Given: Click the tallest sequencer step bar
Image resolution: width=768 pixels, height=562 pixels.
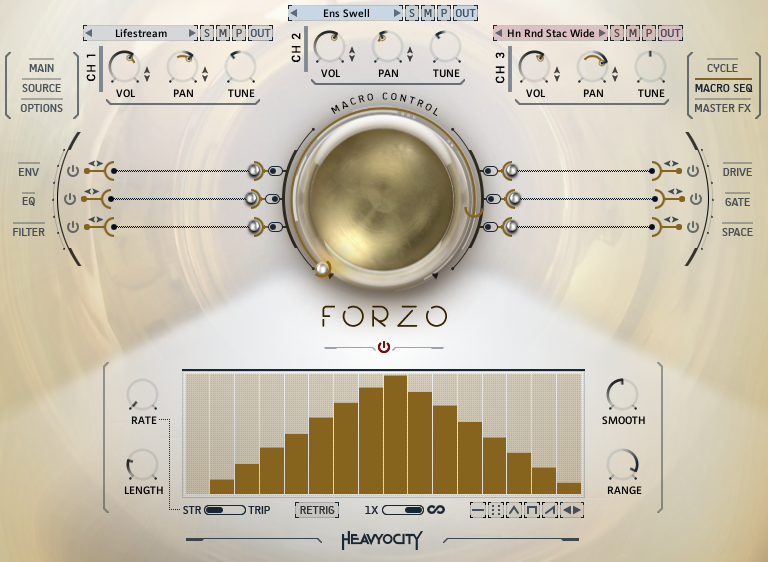Looking at the screenshot, I should pos(395,435).
